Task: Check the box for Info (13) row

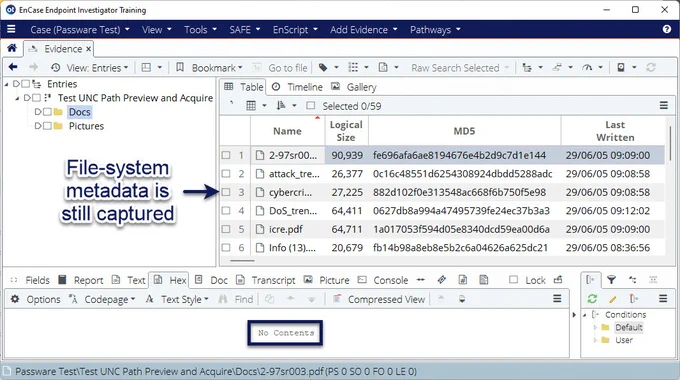Action: (226, 248)
